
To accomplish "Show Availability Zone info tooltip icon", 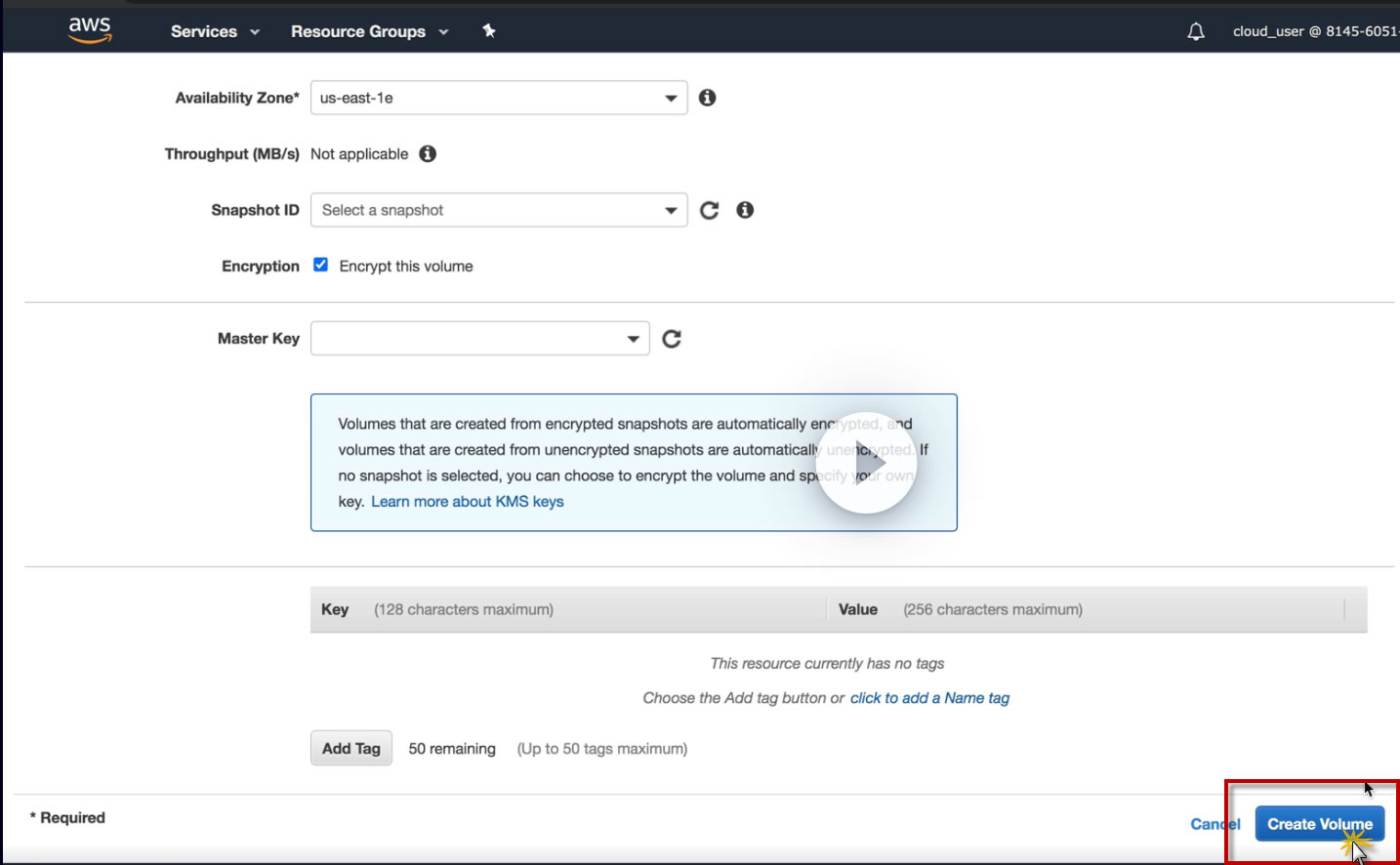I will tap(708, 98).
